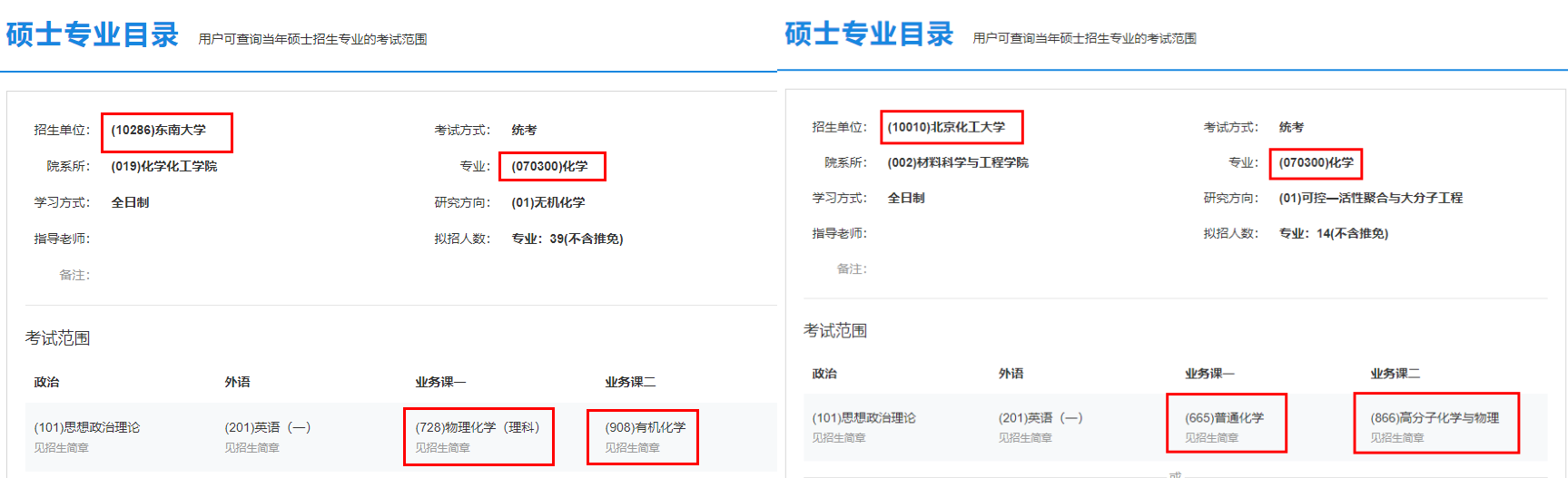The width and height of the screenshot is (1568, 478).
Task: Click 指导老师 label on the 东南大学 page
Action: [x=62, y=239]
